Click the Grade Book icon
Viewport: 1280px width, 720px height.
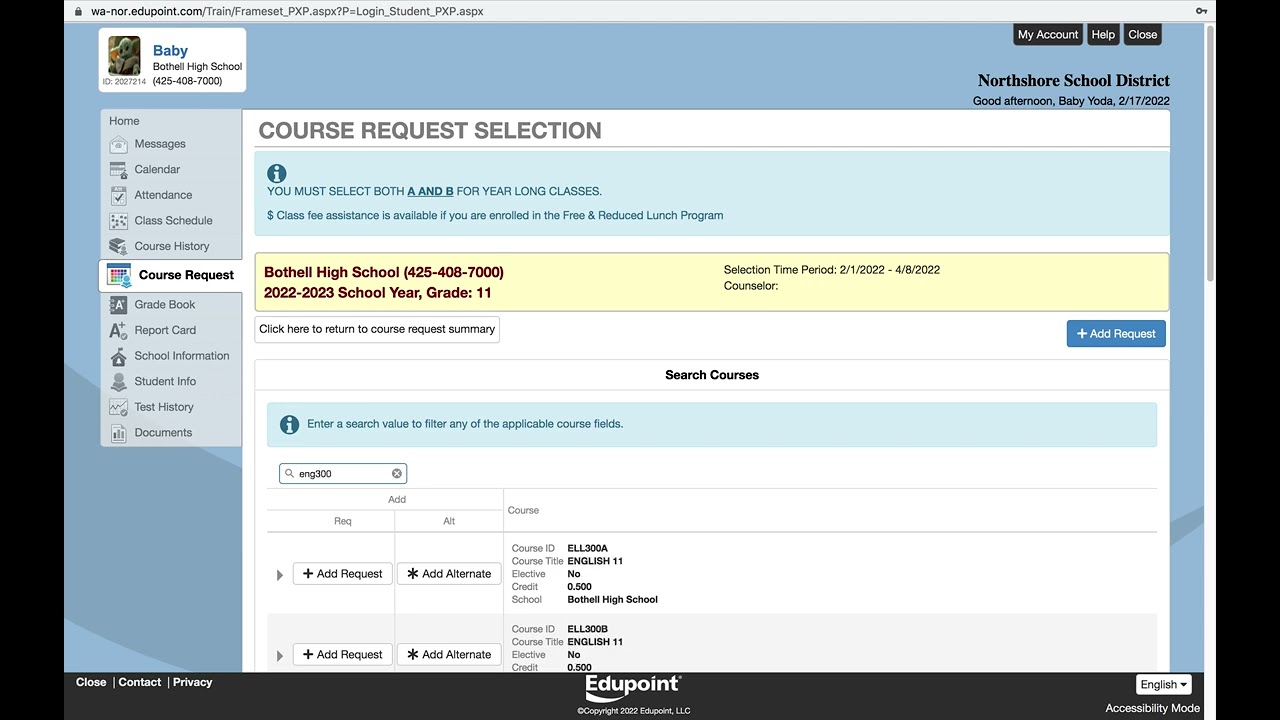[118, 305]
